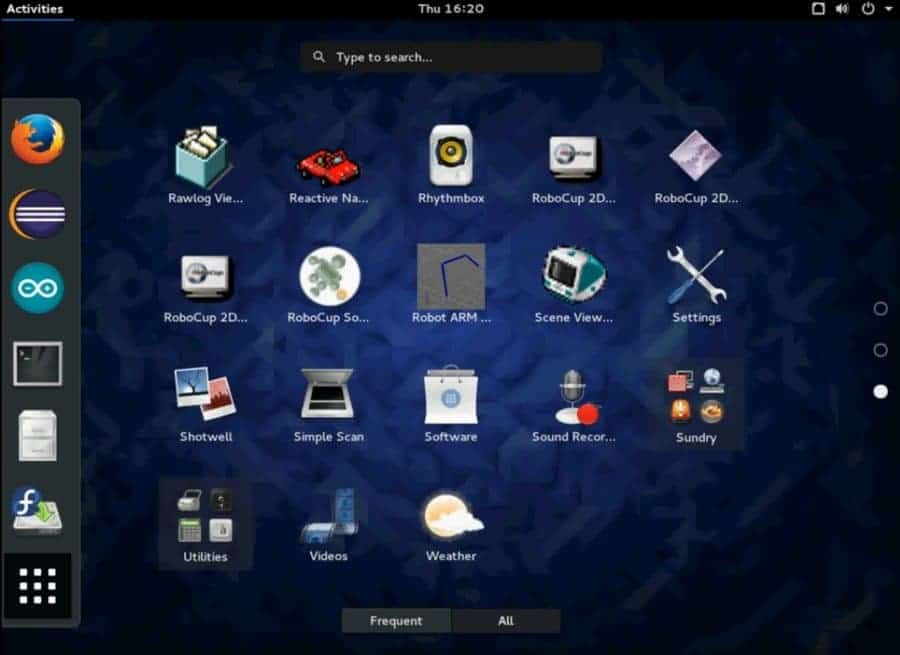
Task: Open the Files manager from the dash
Action: point(38,436)
